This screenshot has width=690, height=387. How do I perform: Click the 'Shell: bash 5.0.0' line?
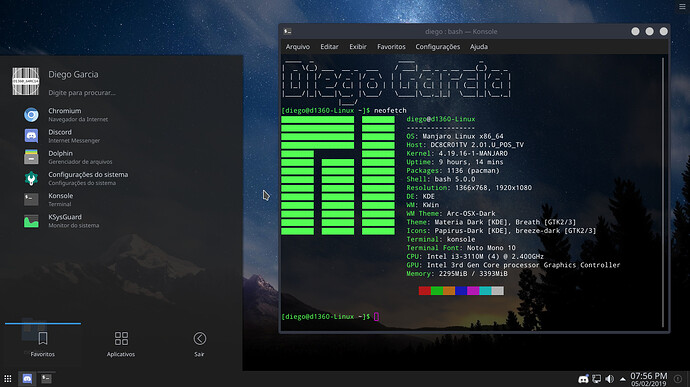pyautogui.click(x=441, y=179)
